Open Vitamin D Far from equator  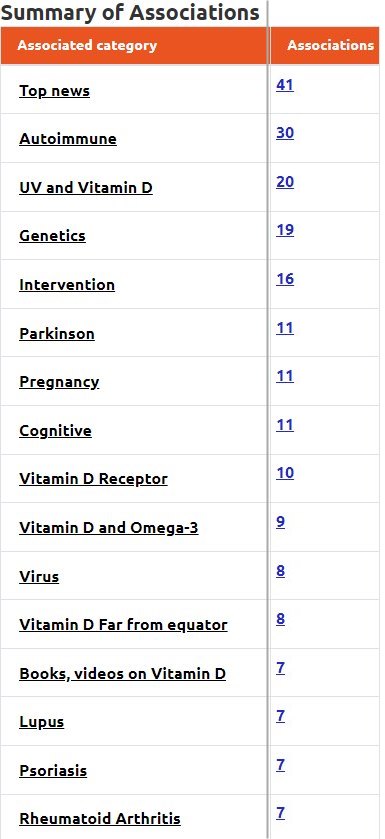[124, 625]
